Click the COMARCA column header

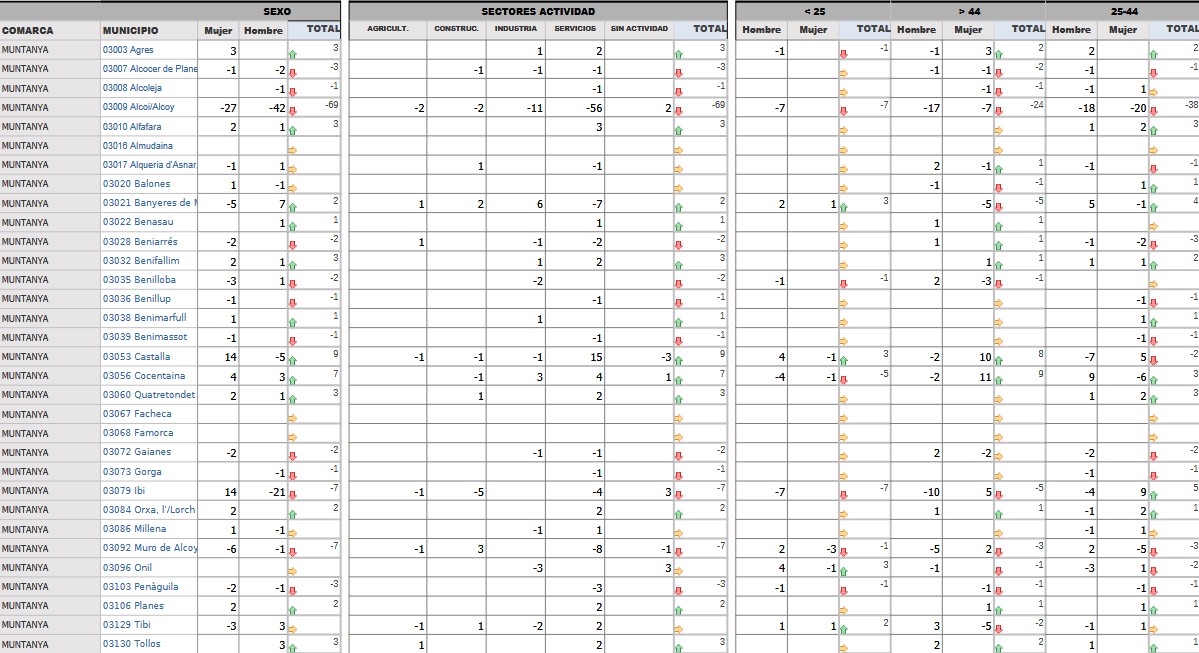(28, 31)
